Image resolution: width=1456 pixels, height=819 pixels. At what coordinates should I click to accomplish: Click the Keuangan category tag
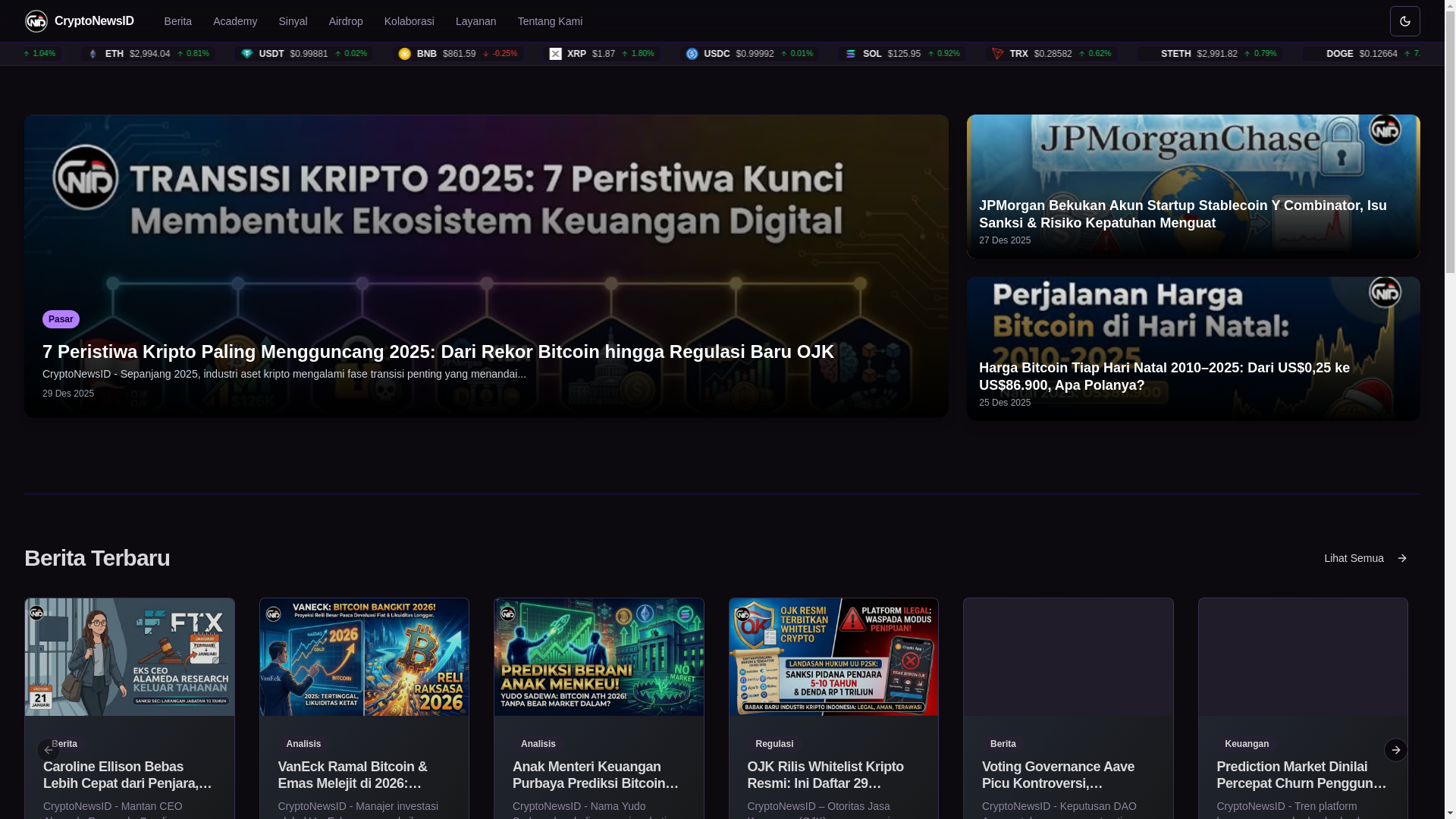(x=1247, y=744)
